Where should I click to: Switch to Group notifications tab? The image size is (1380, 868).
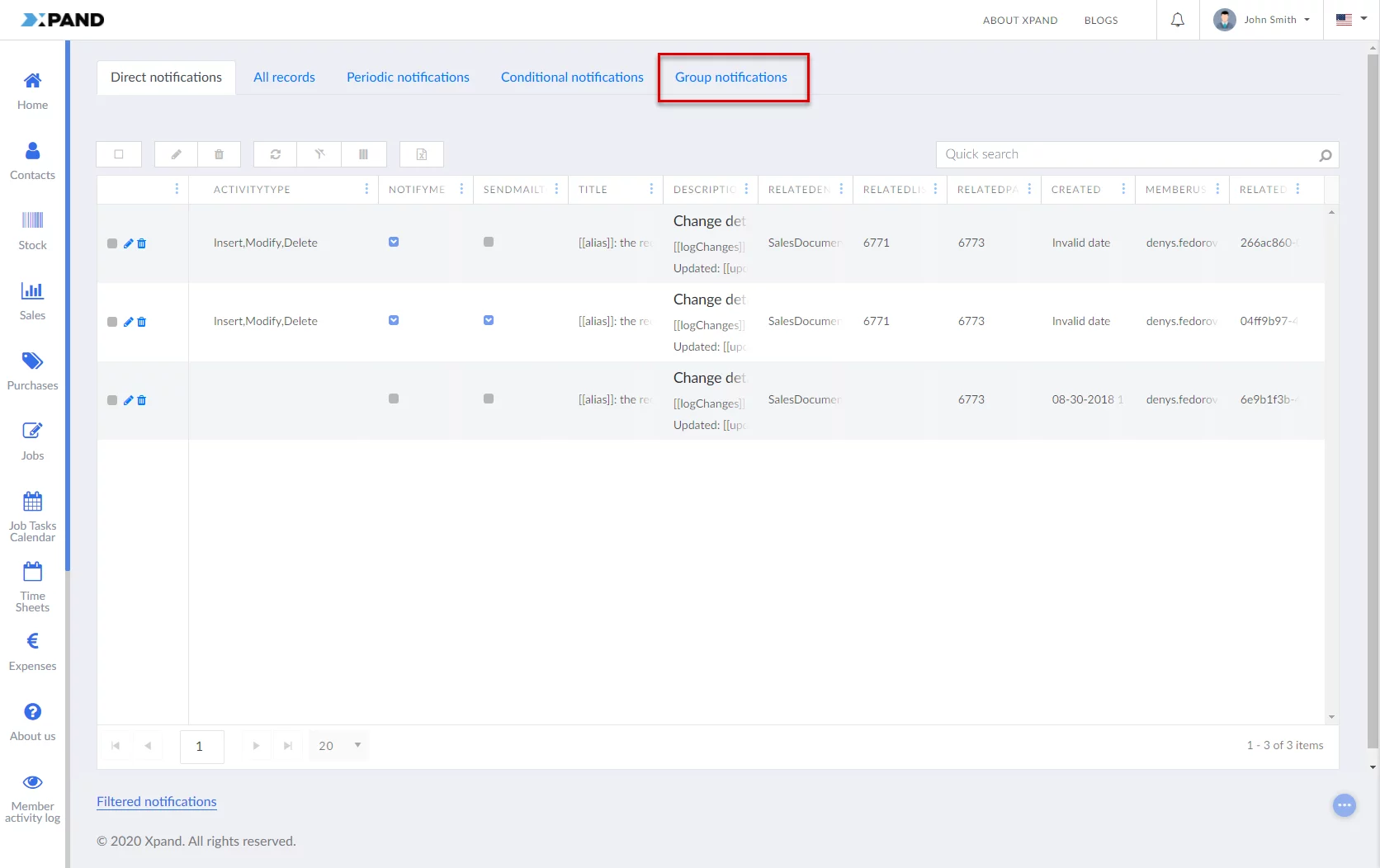click(731, 78)
